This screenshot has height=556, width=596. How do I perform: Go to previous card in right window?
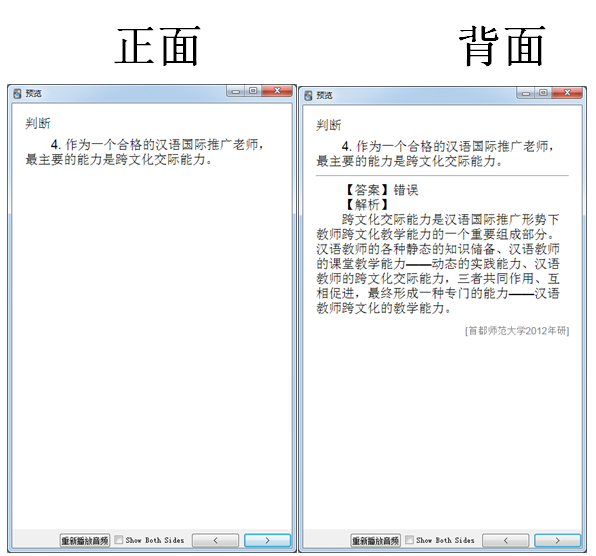point(506,540)
